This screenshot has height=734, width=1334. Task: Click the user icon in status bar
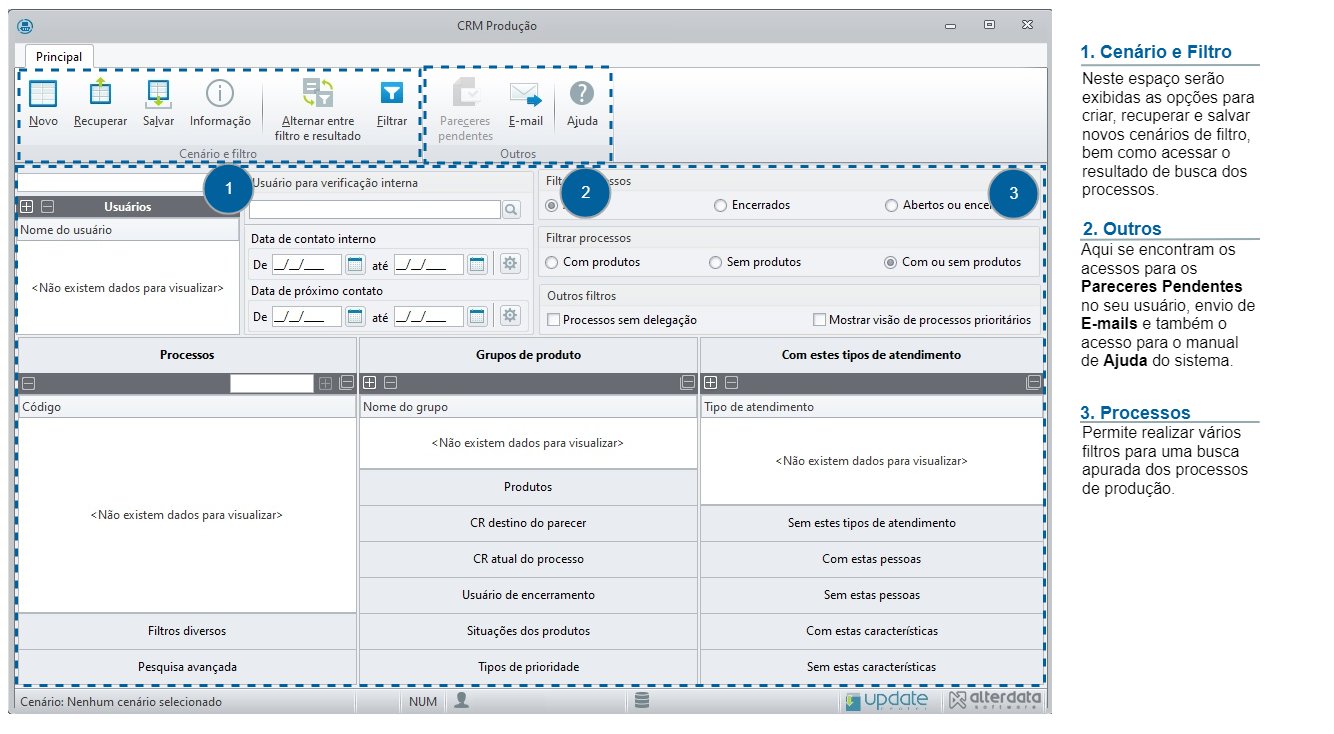click(x=461, y=701)
